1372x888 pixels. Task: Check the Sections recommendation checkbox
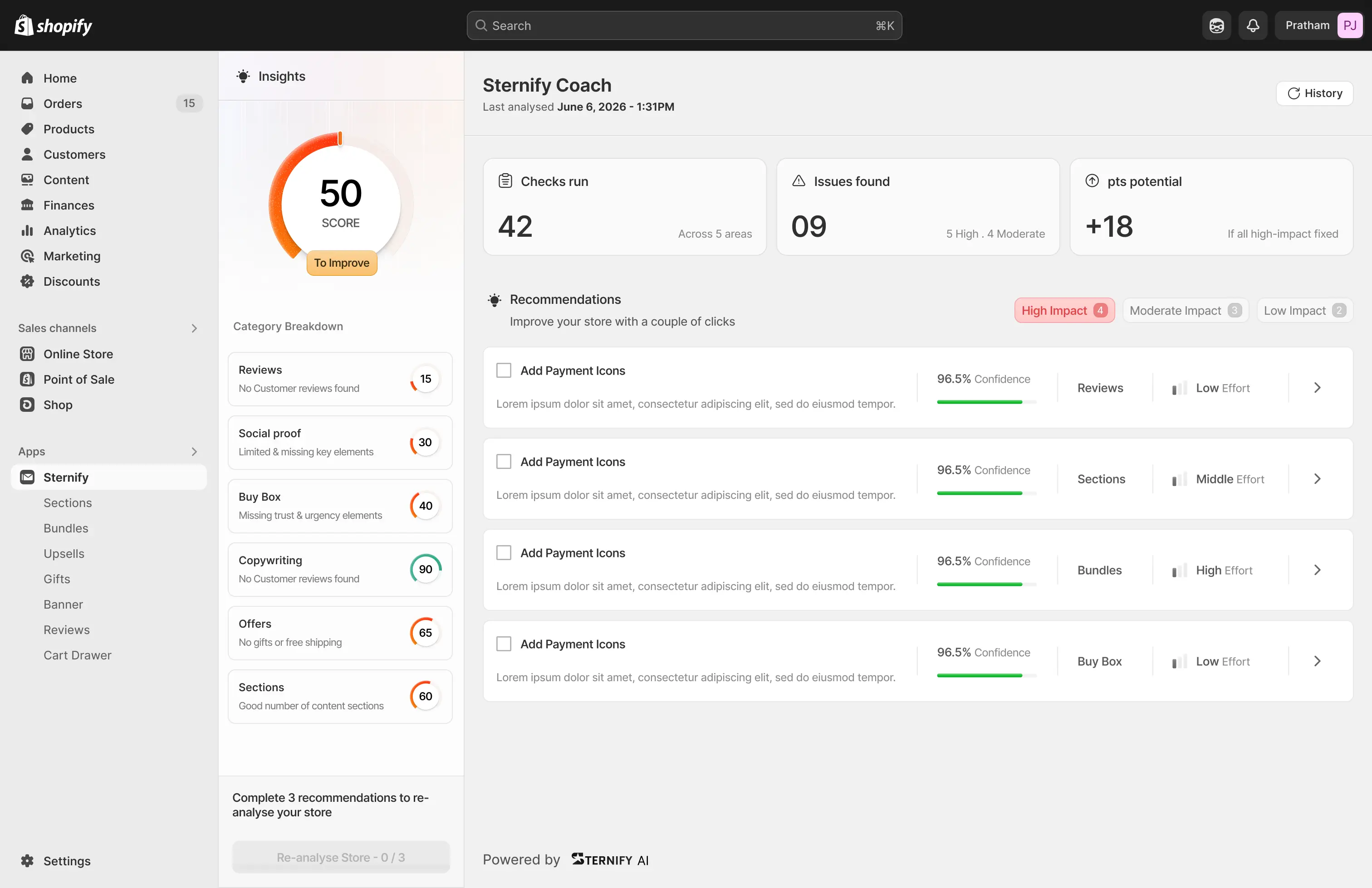tap(504, 461)
